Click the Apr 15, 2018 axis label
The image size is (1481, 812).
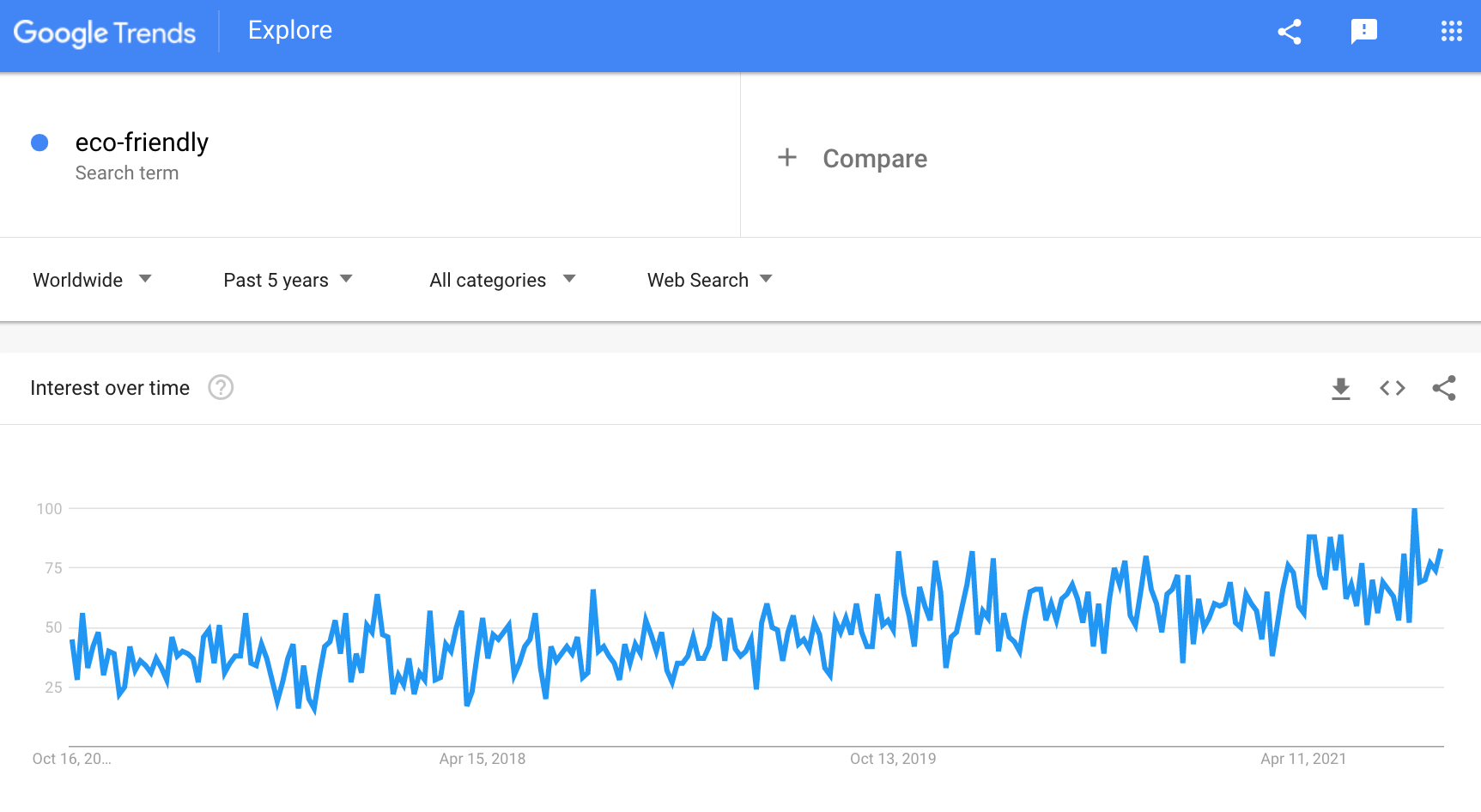[x=482, y=759]
